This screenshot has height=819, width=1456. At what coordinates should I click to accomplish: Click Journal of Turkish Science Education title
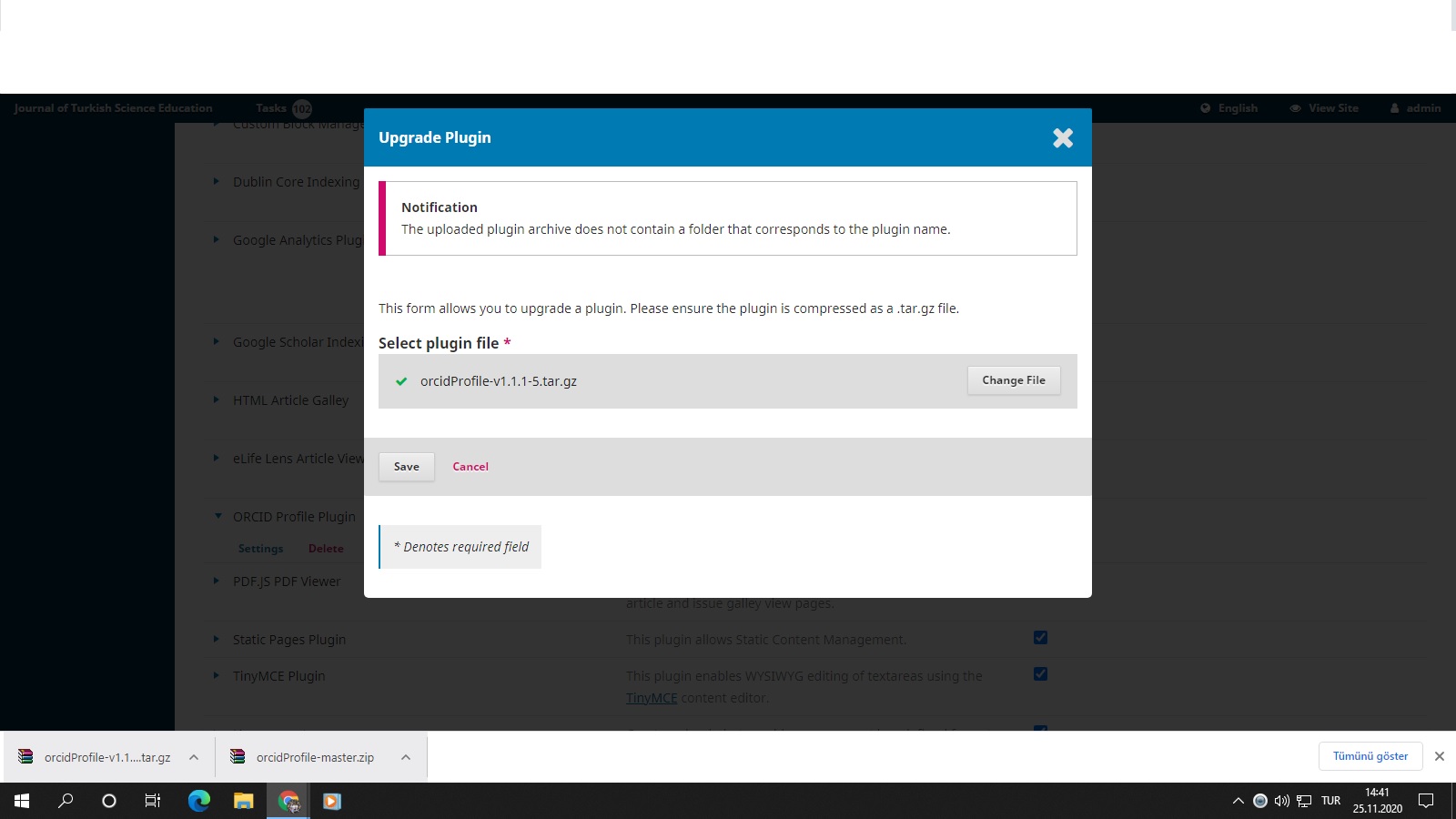point(114,108)
